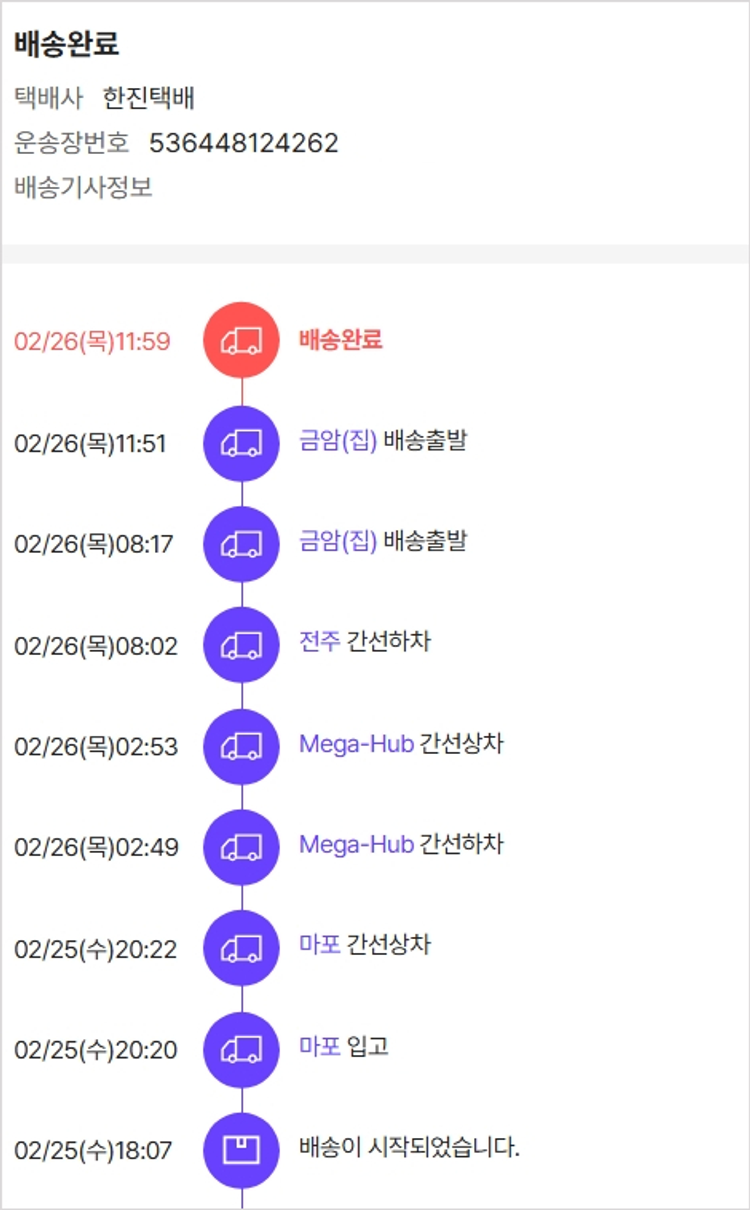Open 금암(집) link in 11:51 entry

pyautogui.click(x=338, y=441)
